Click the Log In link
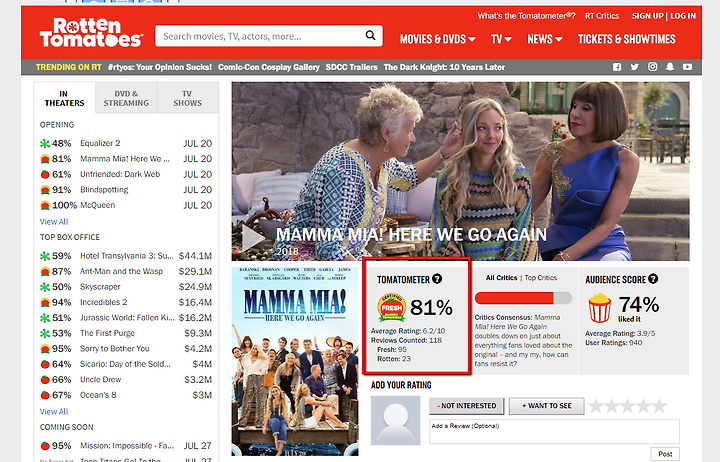720x462 pixels. 683,16
